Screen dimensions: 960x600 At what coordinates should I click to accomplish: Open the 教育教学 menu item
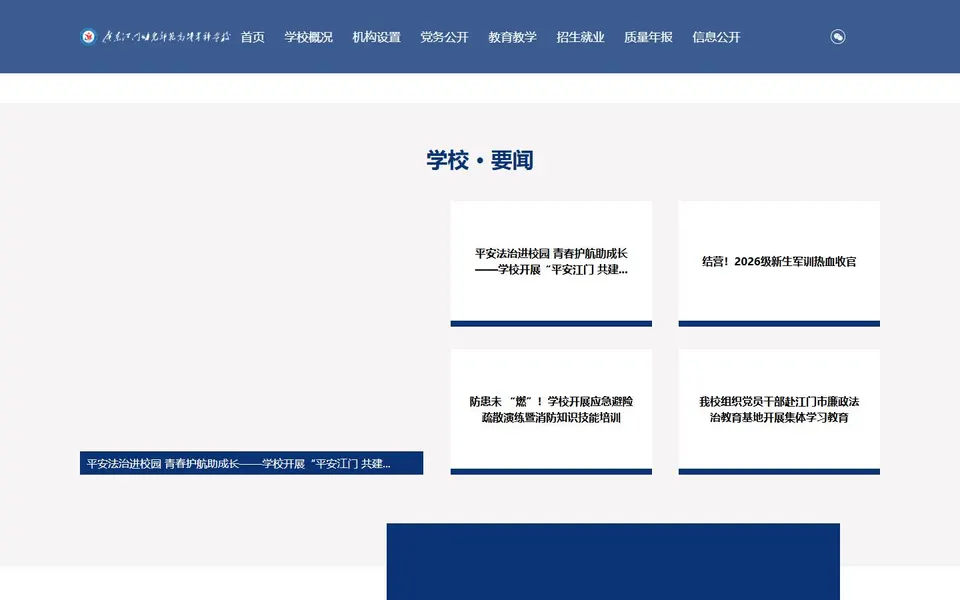tap(512, 37)
